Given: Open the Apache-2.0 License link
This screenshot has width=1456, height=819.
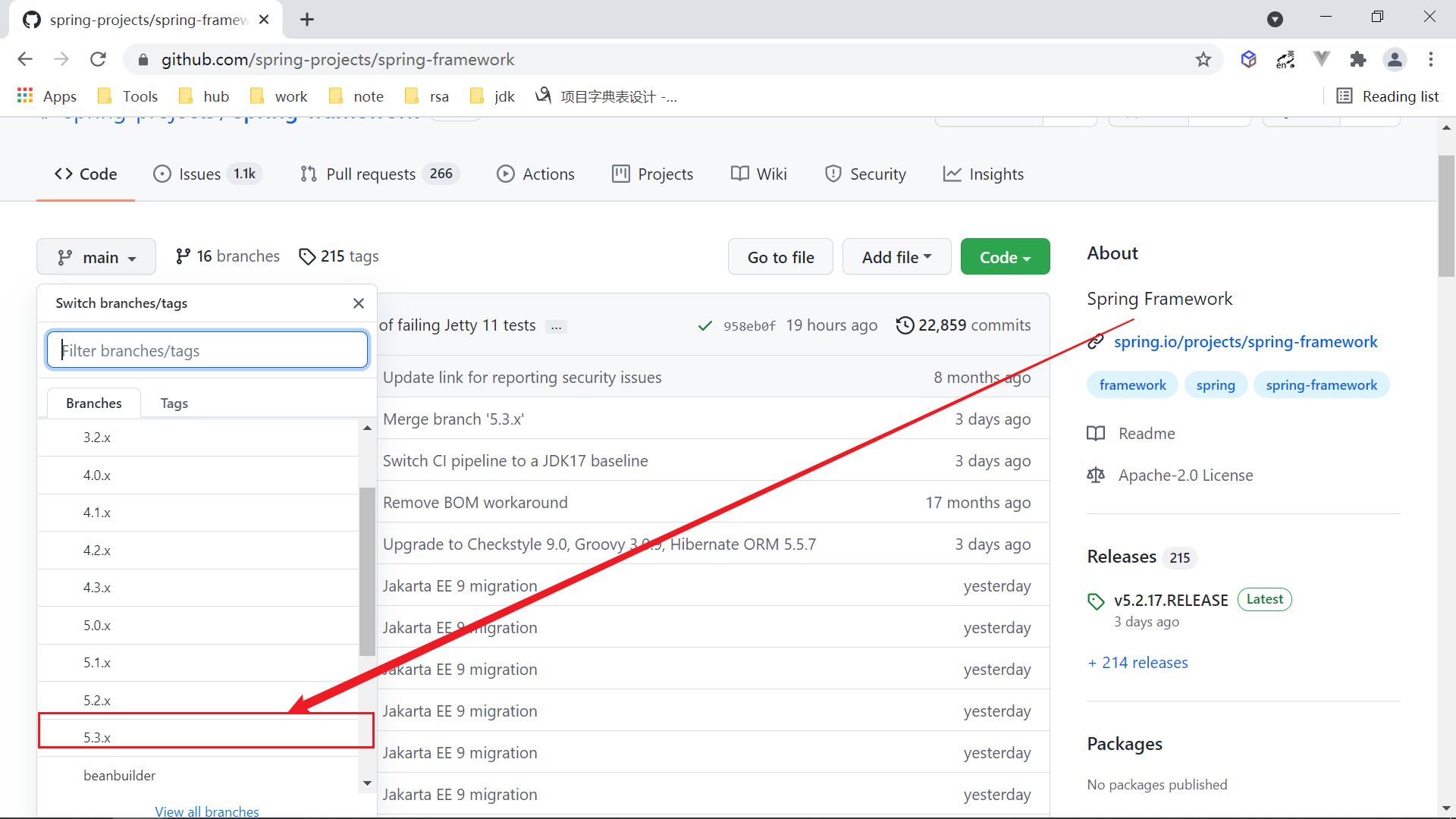Looking at the screenshot, I should [1170, 475].
